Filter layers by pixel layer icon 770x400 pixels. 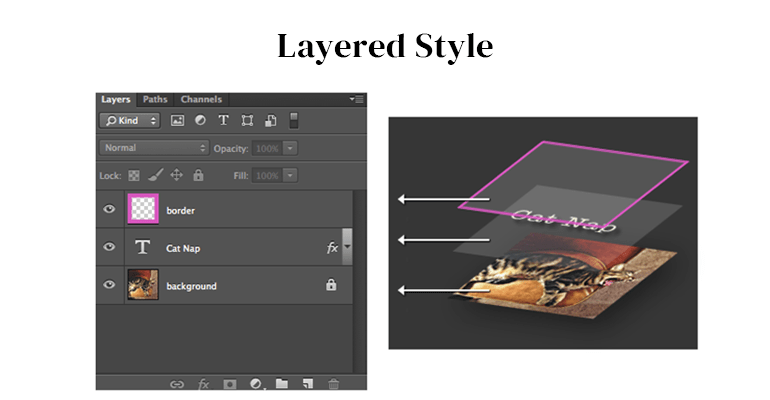178,120
